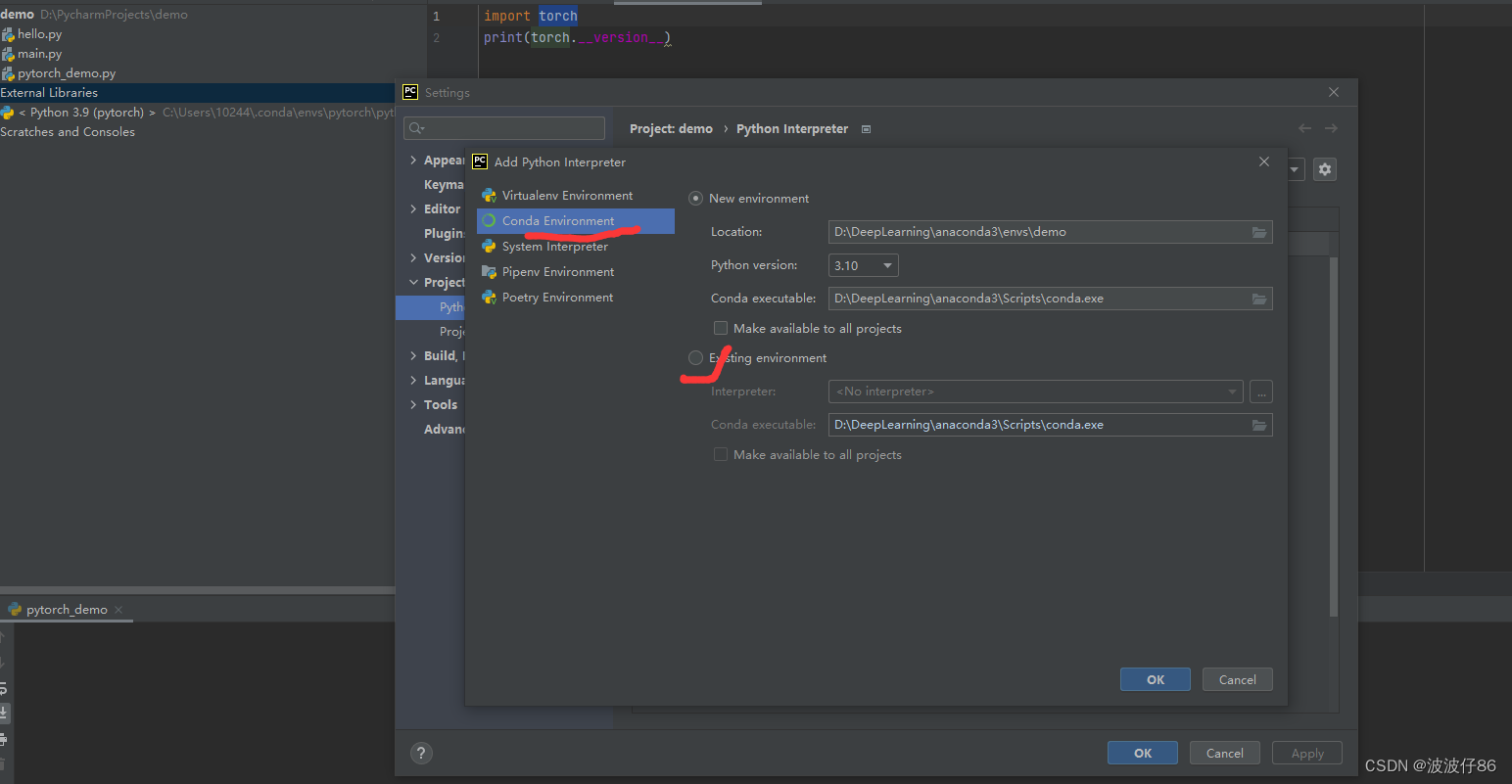
Task: Open hello.py in project tree
Action: coord(39,34)
